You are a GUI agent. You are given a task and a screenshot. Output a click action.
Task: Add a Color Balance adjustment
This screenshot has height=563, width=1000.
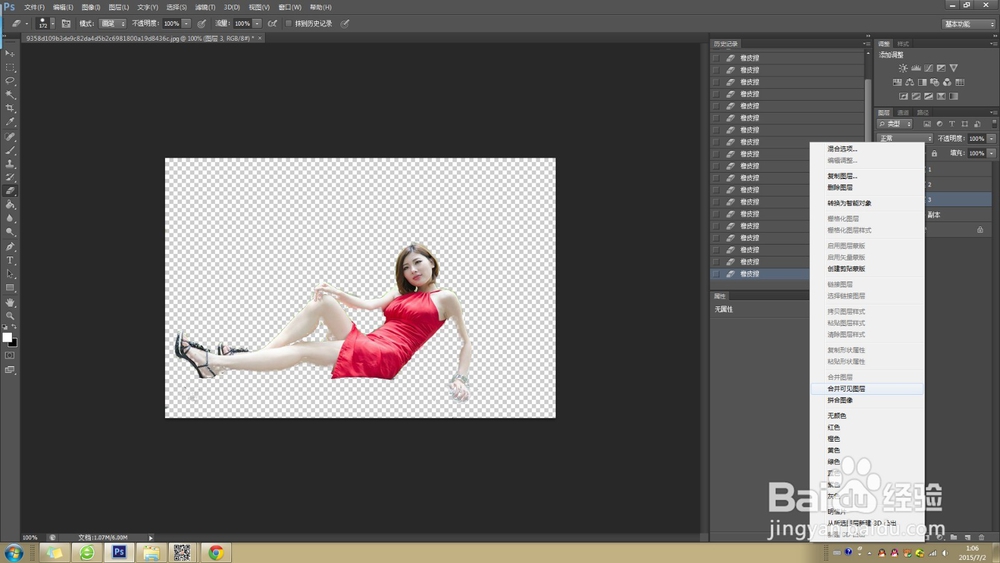[909, 82]
